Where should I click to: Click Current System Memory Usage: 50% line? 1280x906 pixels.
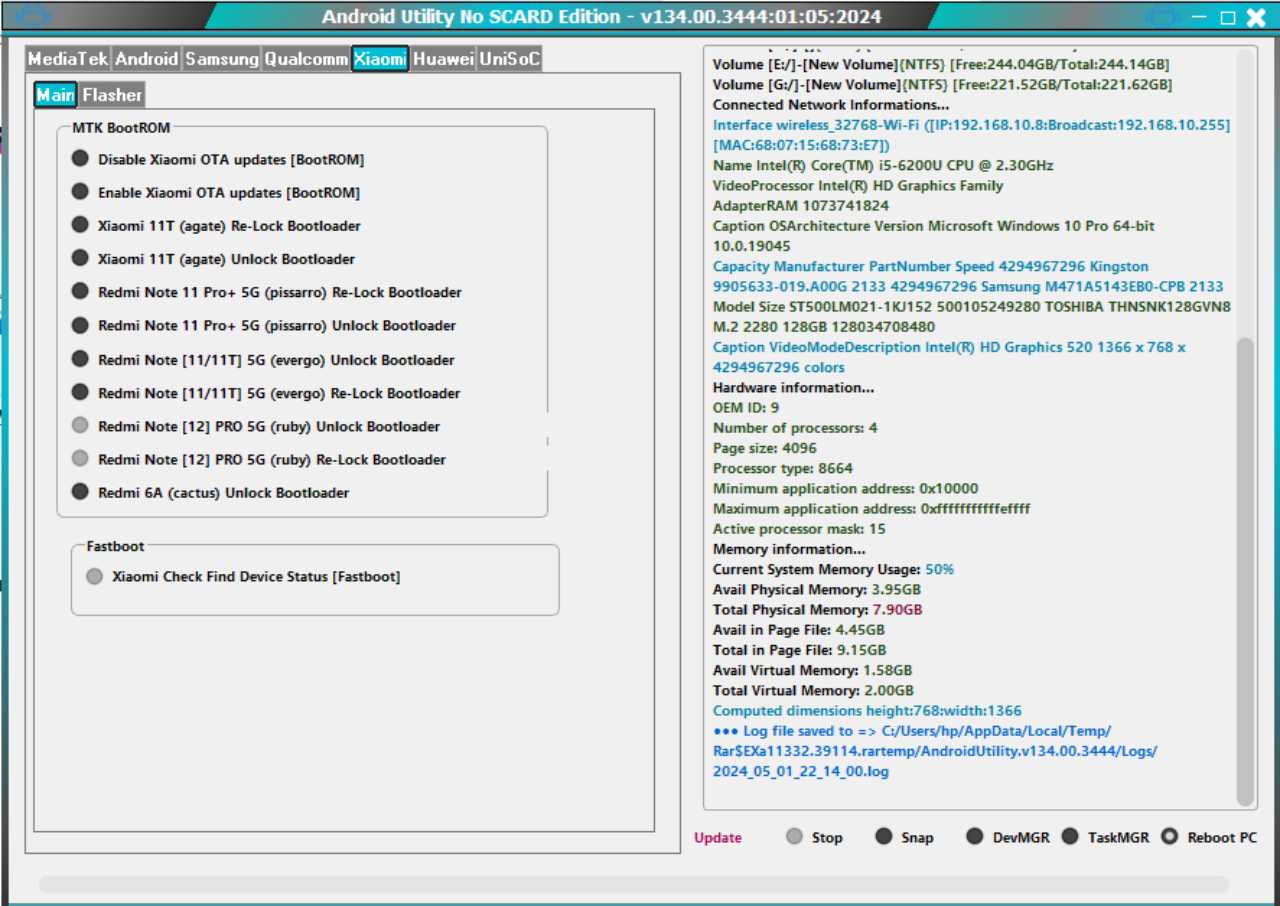tap(833, 569)
